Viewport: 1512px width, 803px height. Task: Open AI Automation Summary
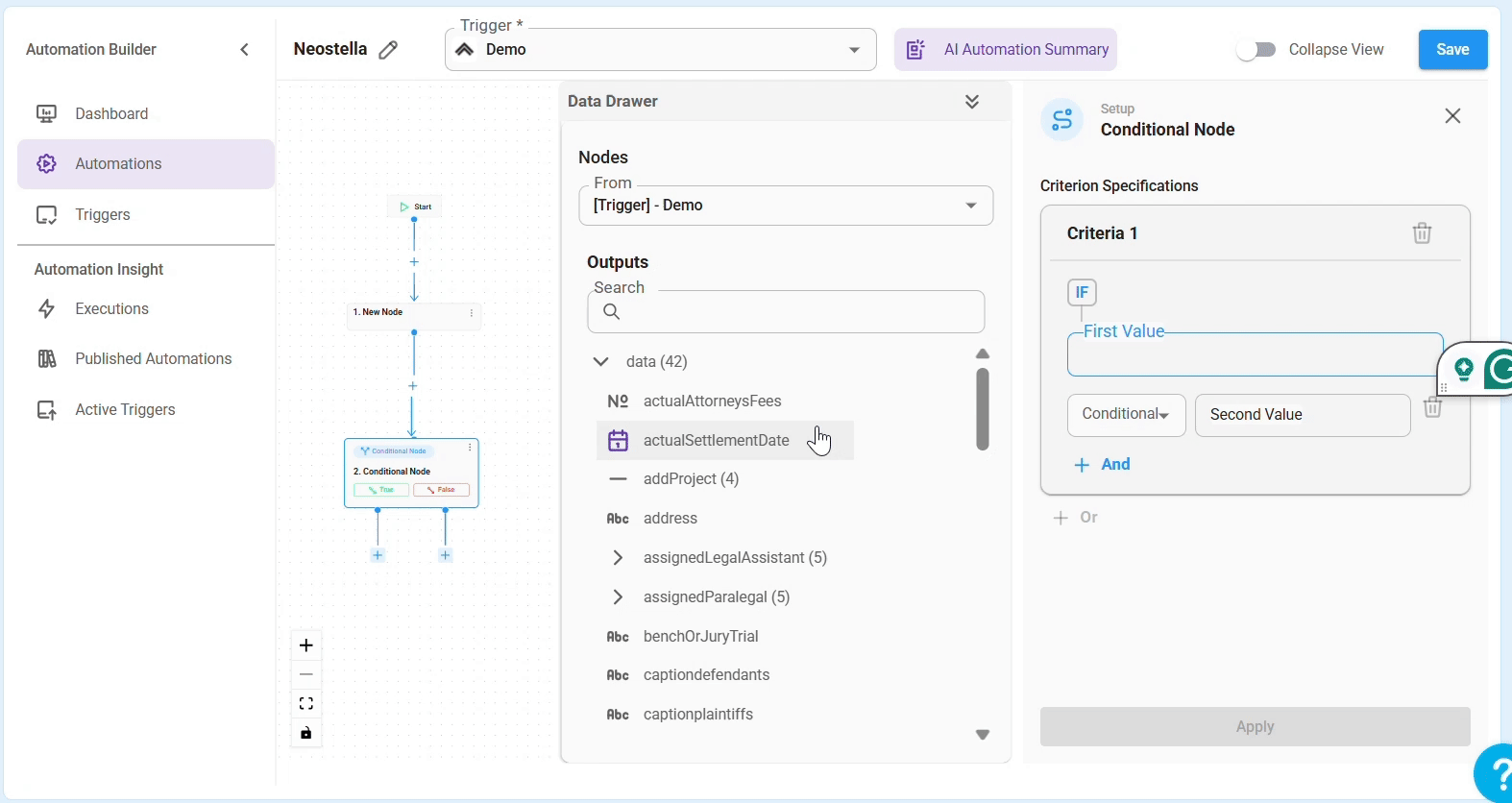point(1006,50)
